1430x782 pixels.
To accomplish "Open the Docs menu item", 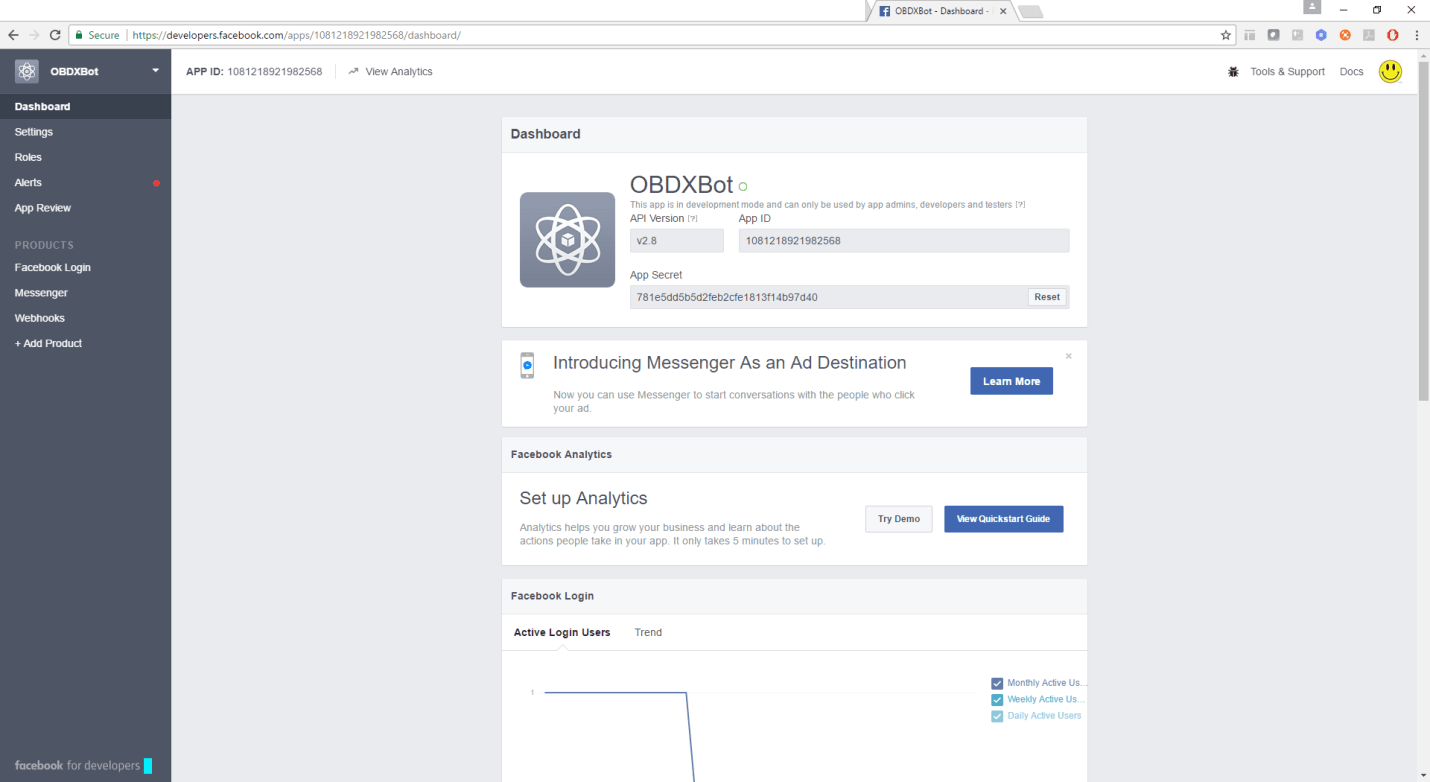I will 1352,71.
